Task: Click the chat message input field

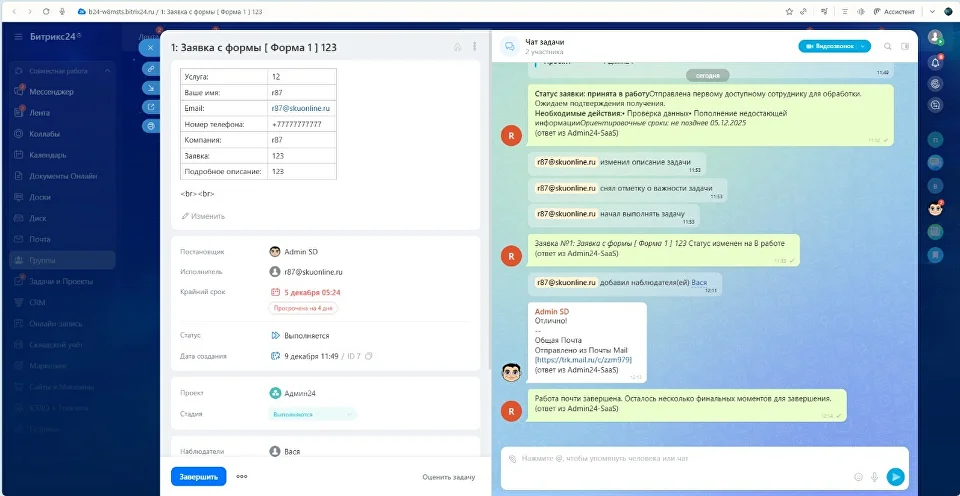Action: [x=680, y=459]
